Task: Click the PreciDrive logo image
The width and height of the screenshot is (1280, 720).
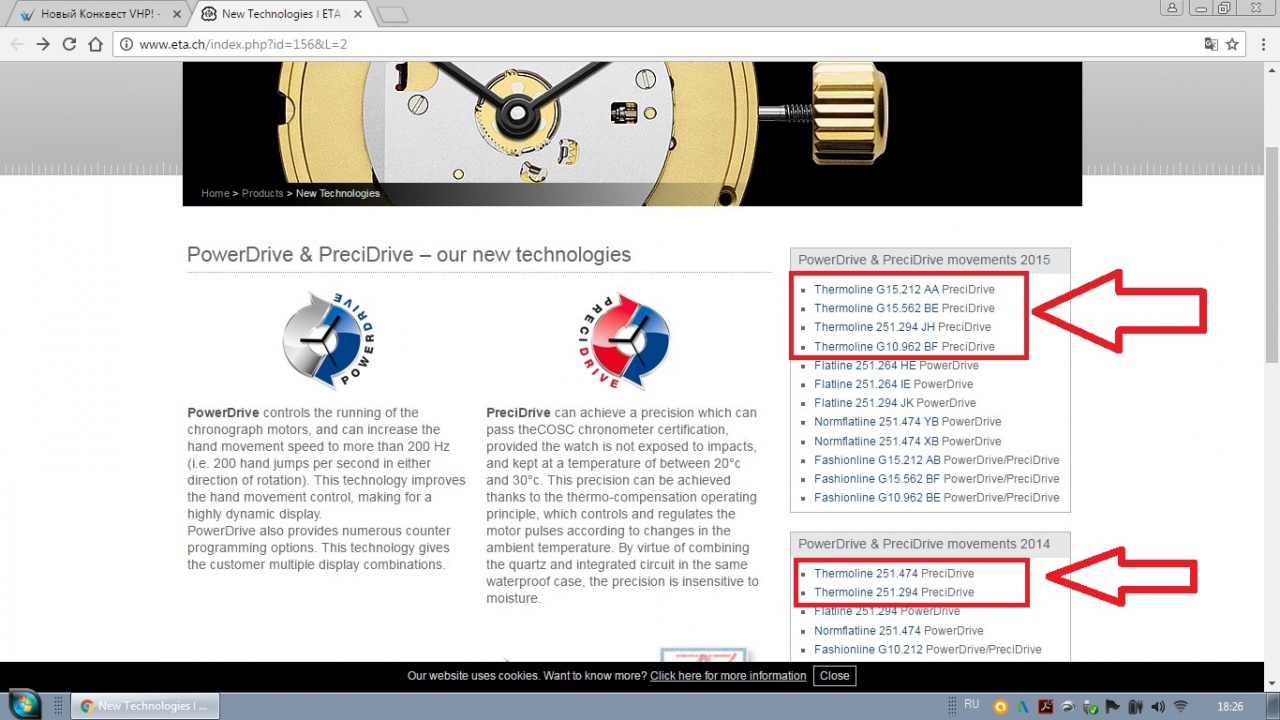Action: click(623, 341)
